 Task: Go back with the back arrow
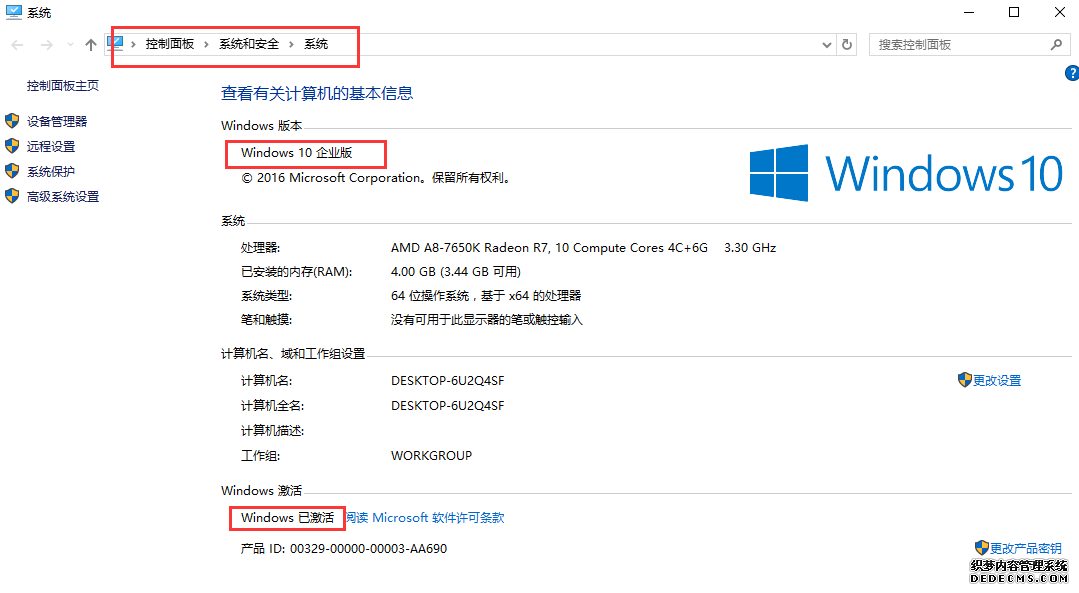17,45
